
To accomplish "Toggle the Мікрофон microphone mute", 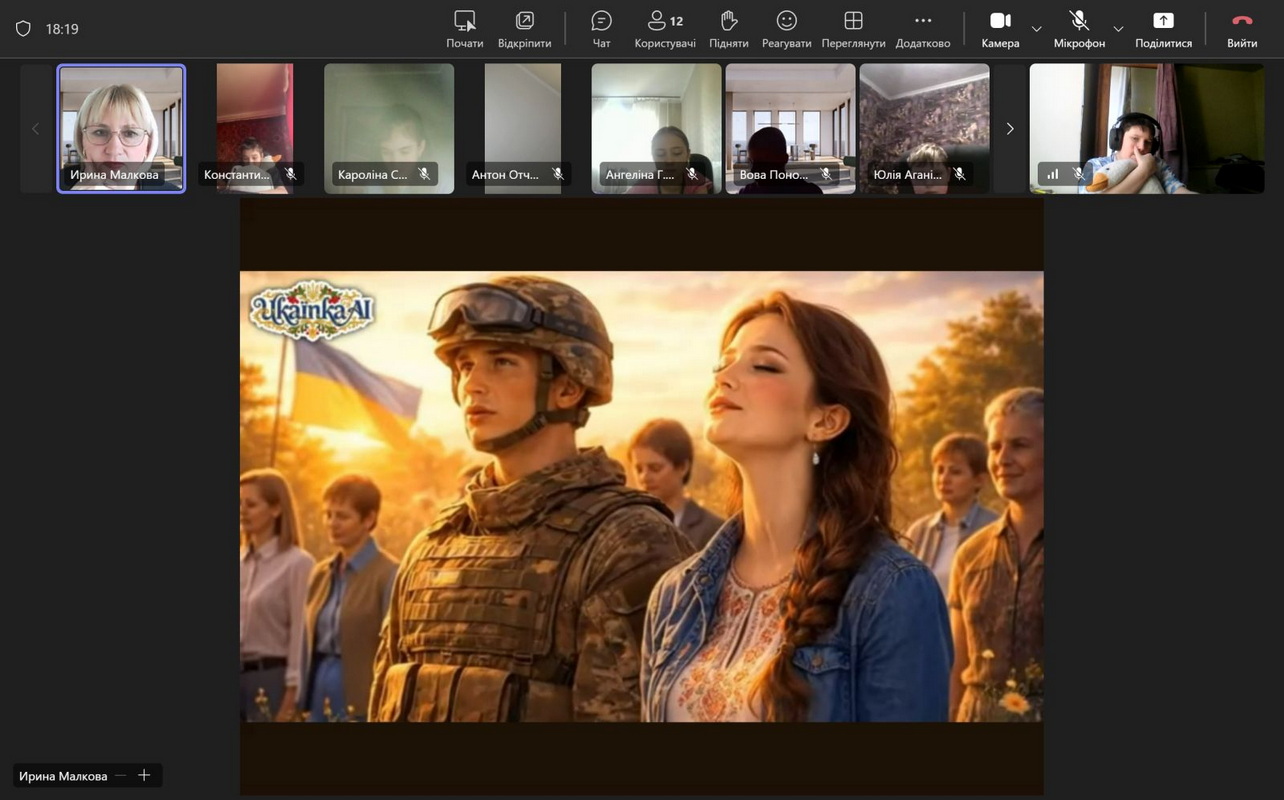I will pos(1079,29).
